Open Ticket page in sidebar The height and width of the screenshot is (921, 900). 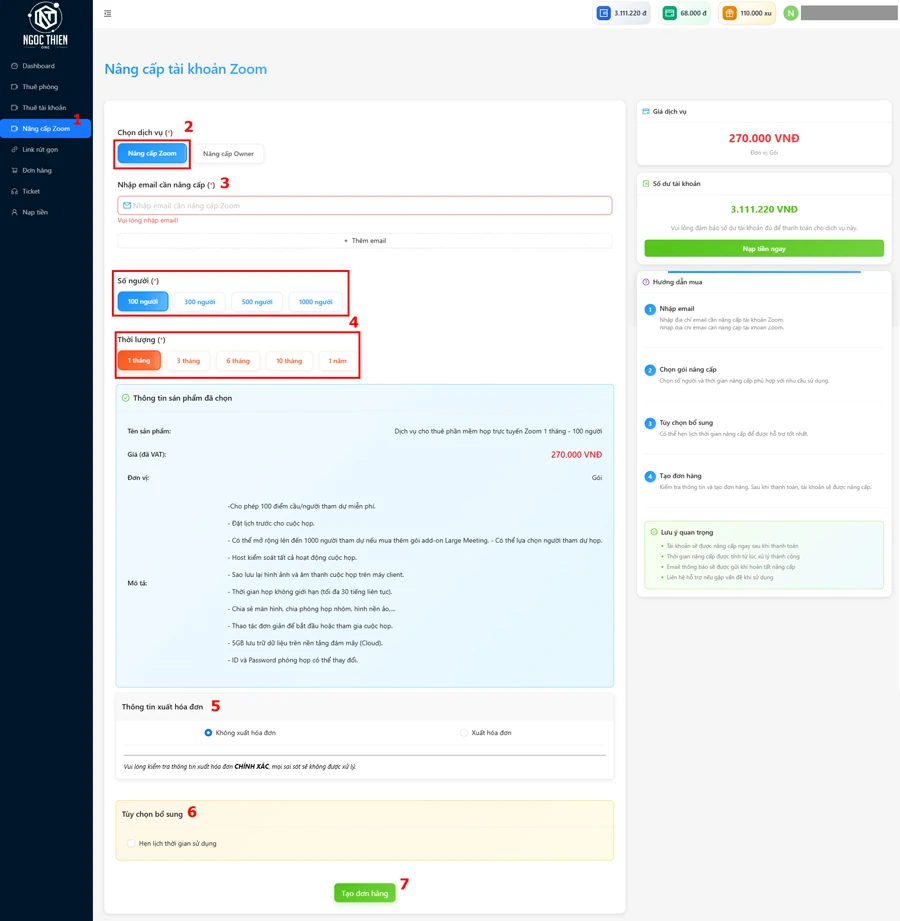point(31,191)
